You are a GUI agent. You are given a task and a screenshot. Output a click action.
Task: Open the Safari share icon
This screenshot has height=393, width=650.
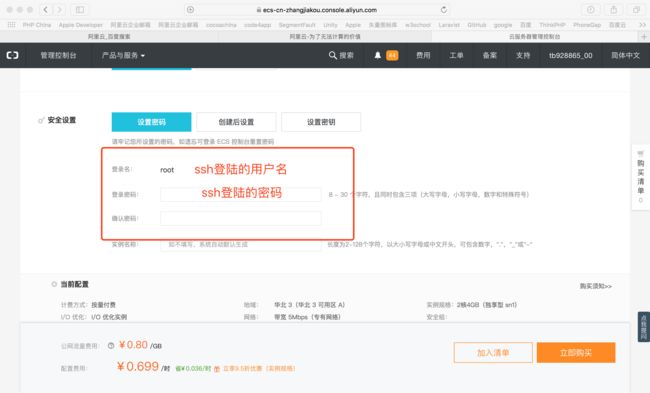[x=614, y=10]
